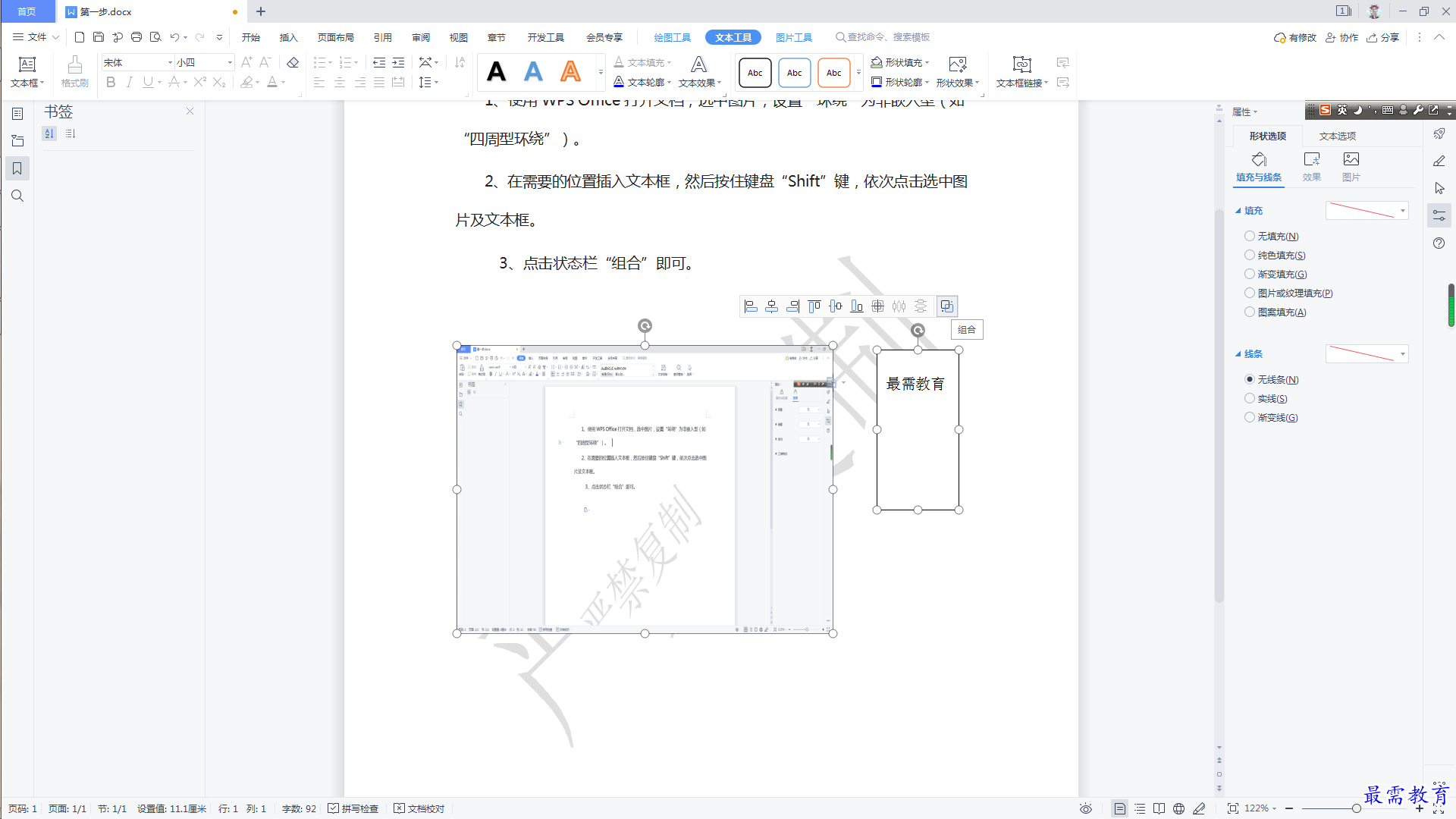Click the Share (分享) button
1456x819 pixels.
pos(1383,37)
